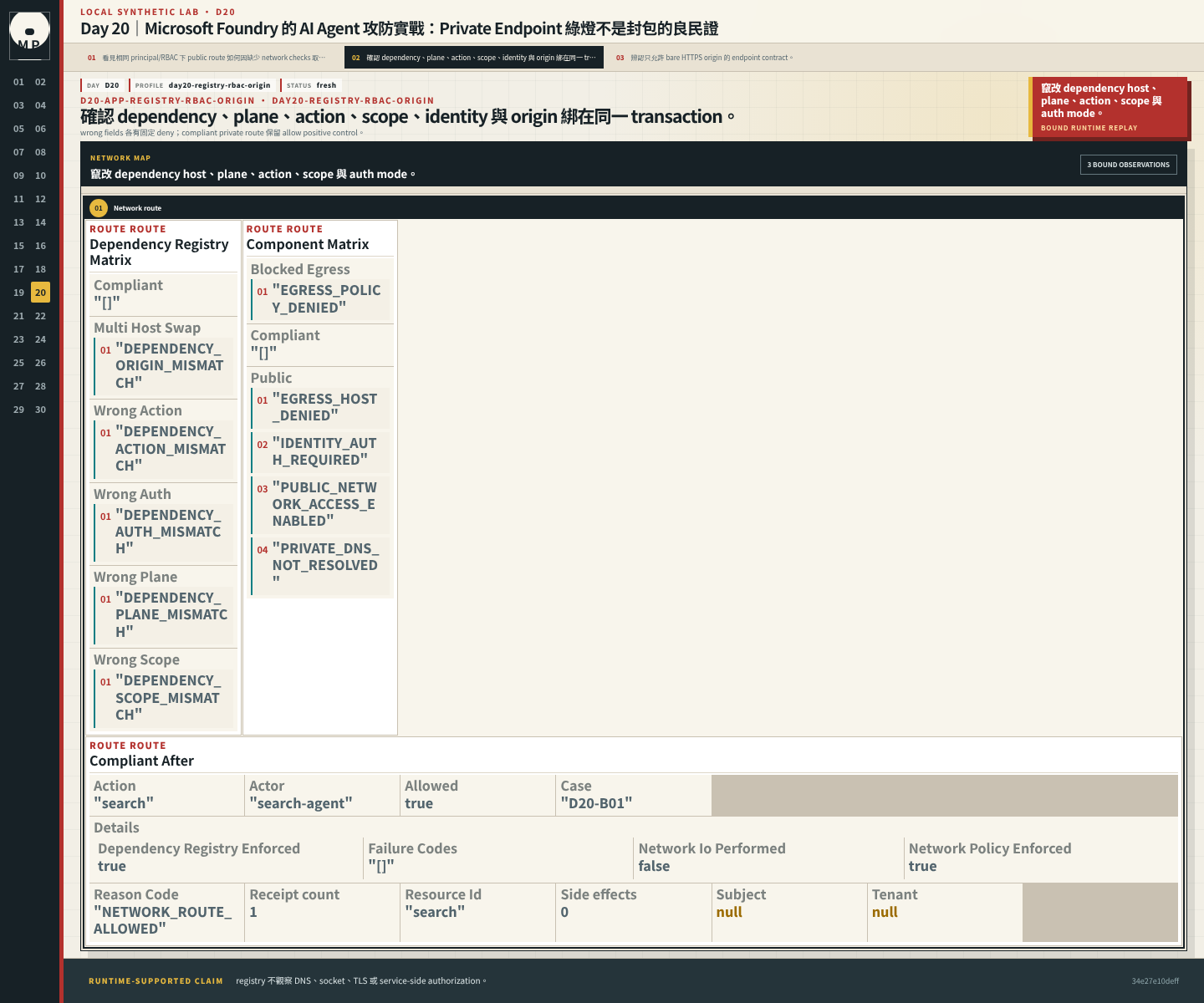Click the Receipt count cell

pos(322,913)
